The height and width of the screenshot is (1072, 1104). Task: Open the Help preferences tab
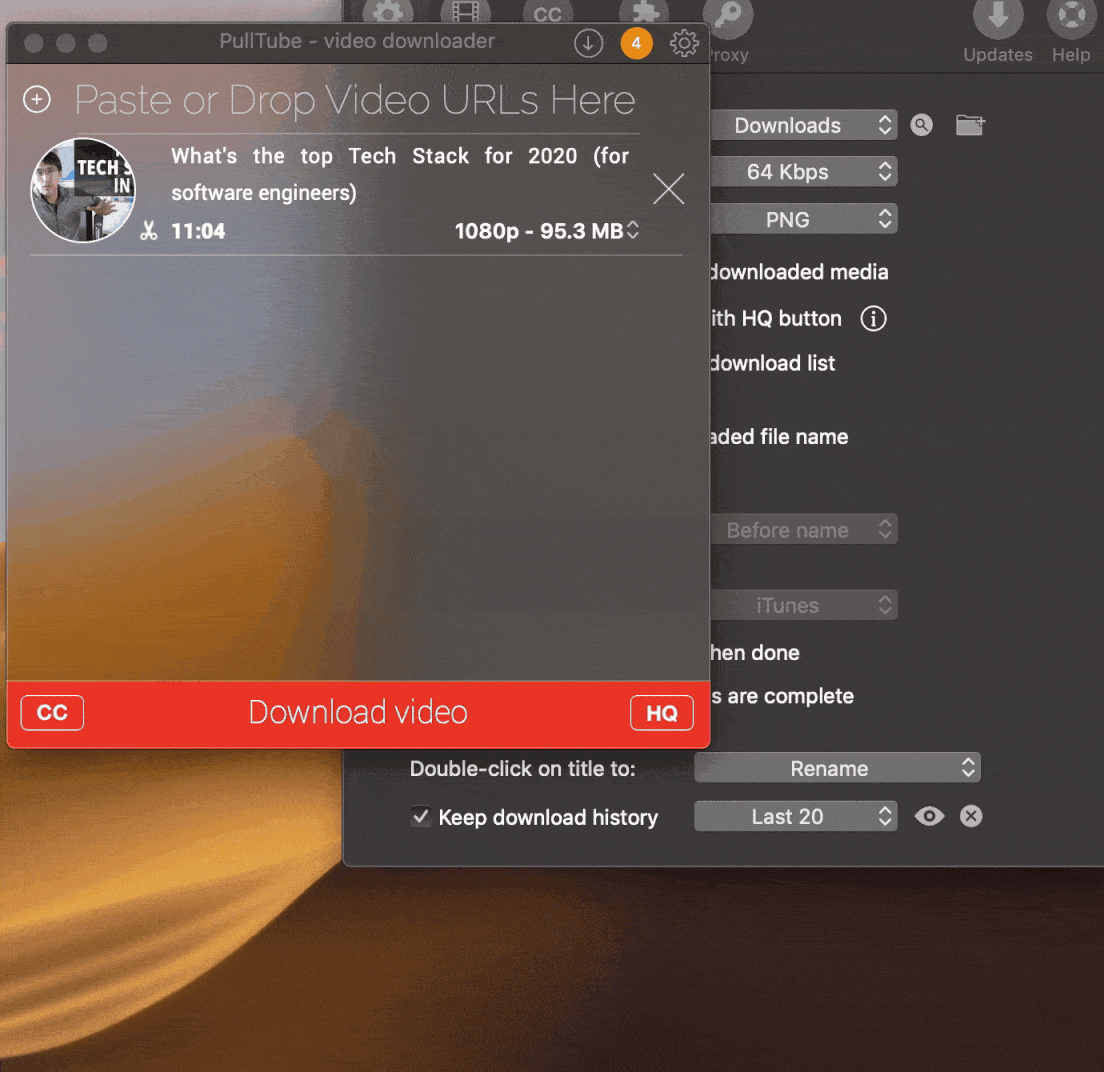(x=1071, y=33)
